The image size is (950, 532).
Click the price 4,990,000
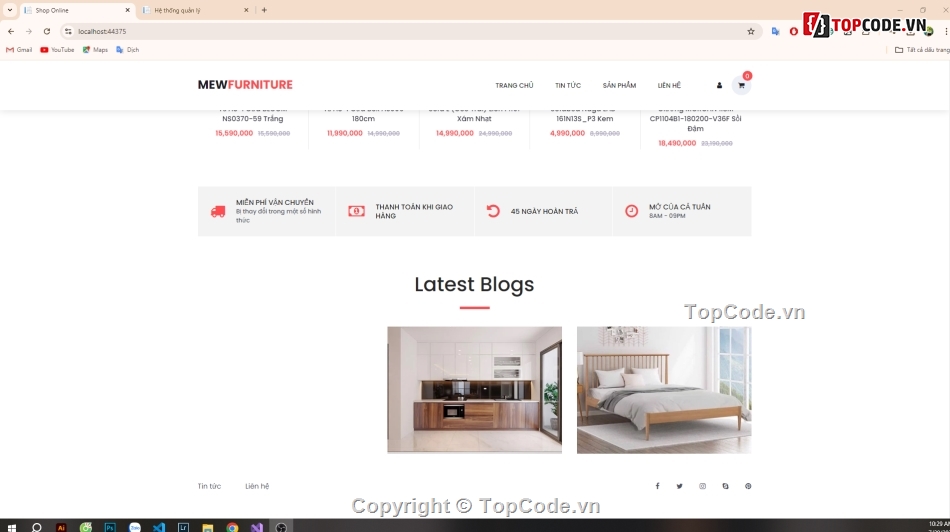pyautogui.click(x=567, y=133)
